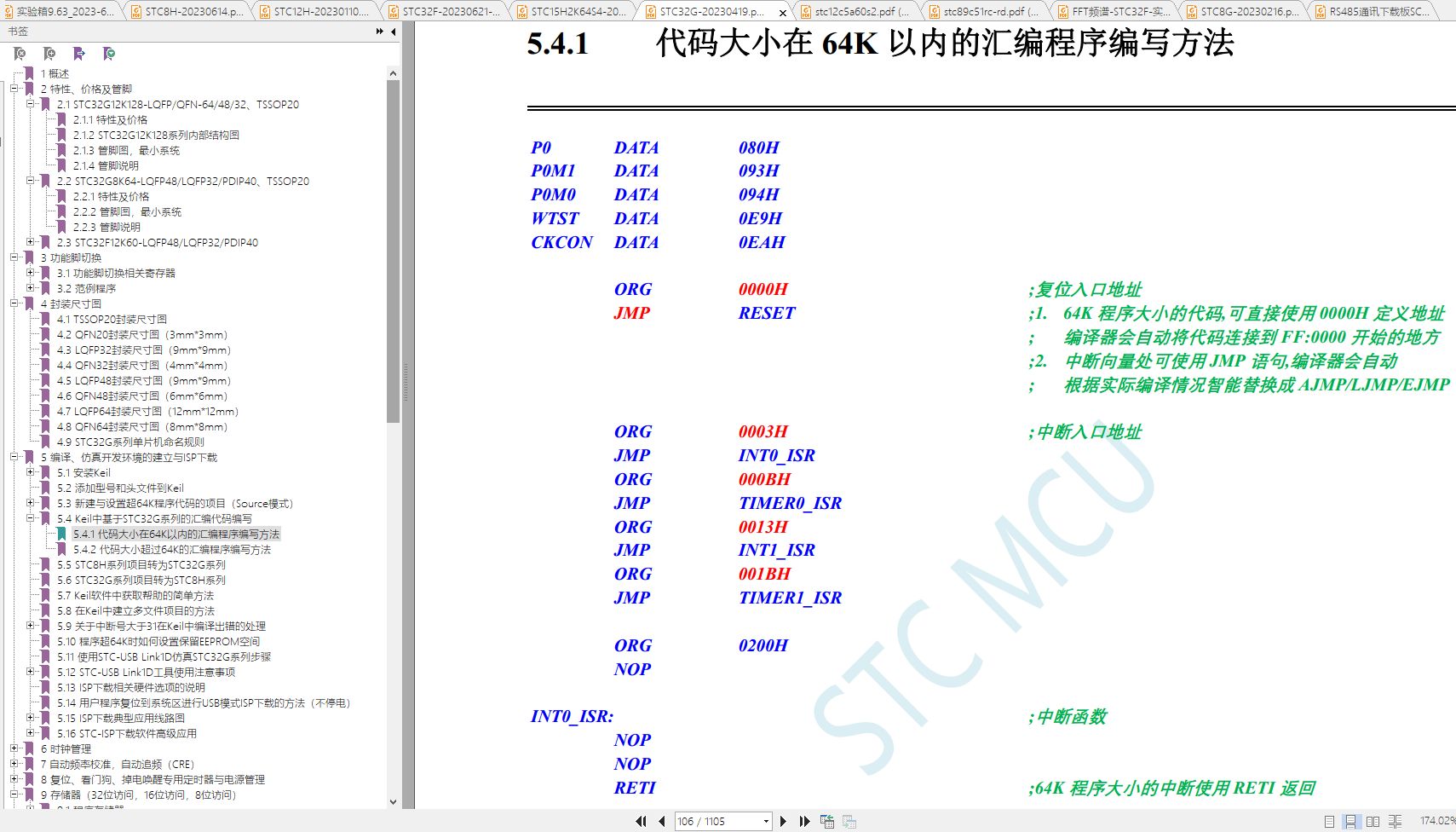Open bookmark 4.9 STC32G系列单片机命名规则

(x=130, y=442)
